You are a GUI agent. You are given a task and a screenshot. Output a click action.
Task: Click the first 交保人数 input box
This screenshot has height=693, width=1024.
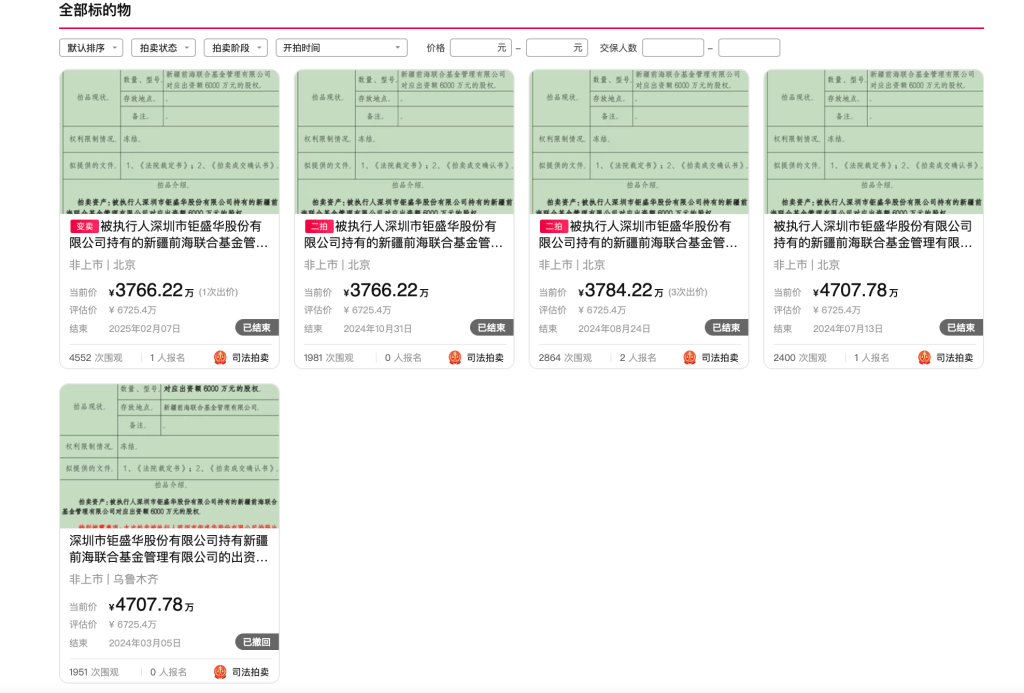673,47
